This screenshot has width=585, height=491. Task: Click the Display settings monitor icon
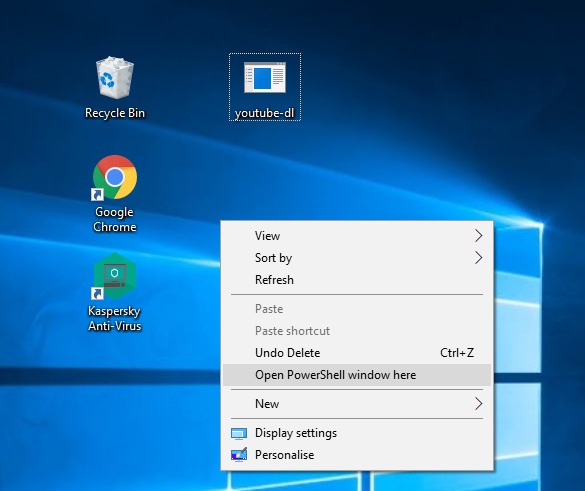coord(239,434)
